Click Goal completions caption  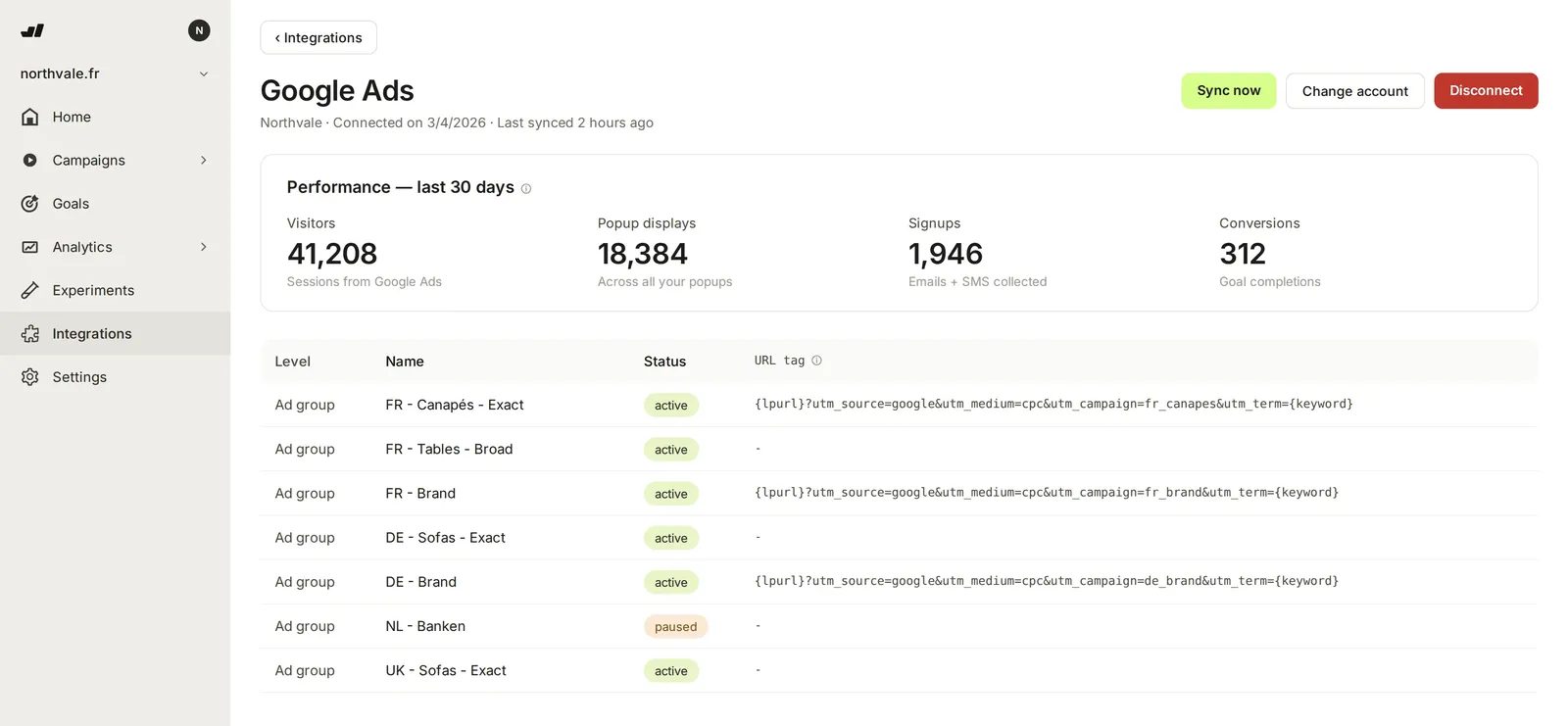pos(1270,281)
